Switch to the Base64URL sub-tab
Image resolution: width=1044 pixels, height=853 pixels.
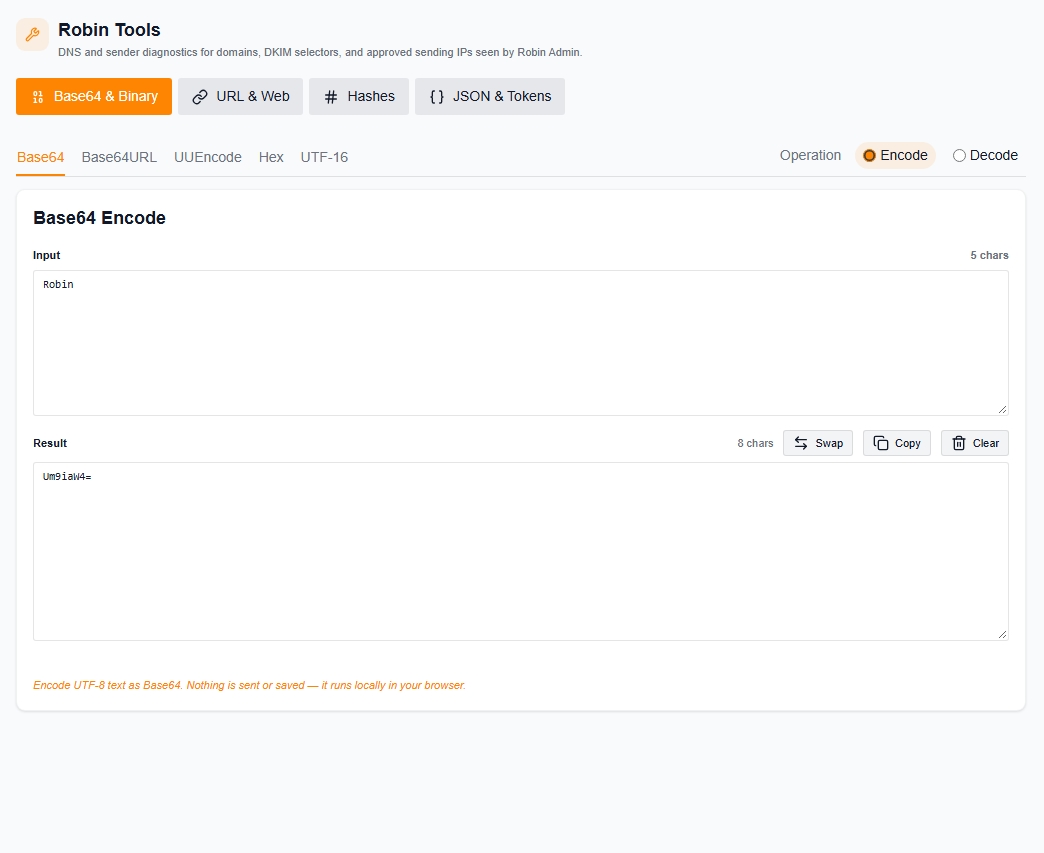119,158
